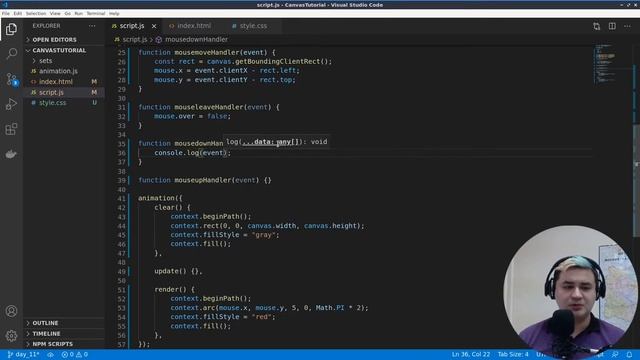Viewport: 640px width, 360px height.
Task: Open the Search view in activity bar
Action: (11, 53)
